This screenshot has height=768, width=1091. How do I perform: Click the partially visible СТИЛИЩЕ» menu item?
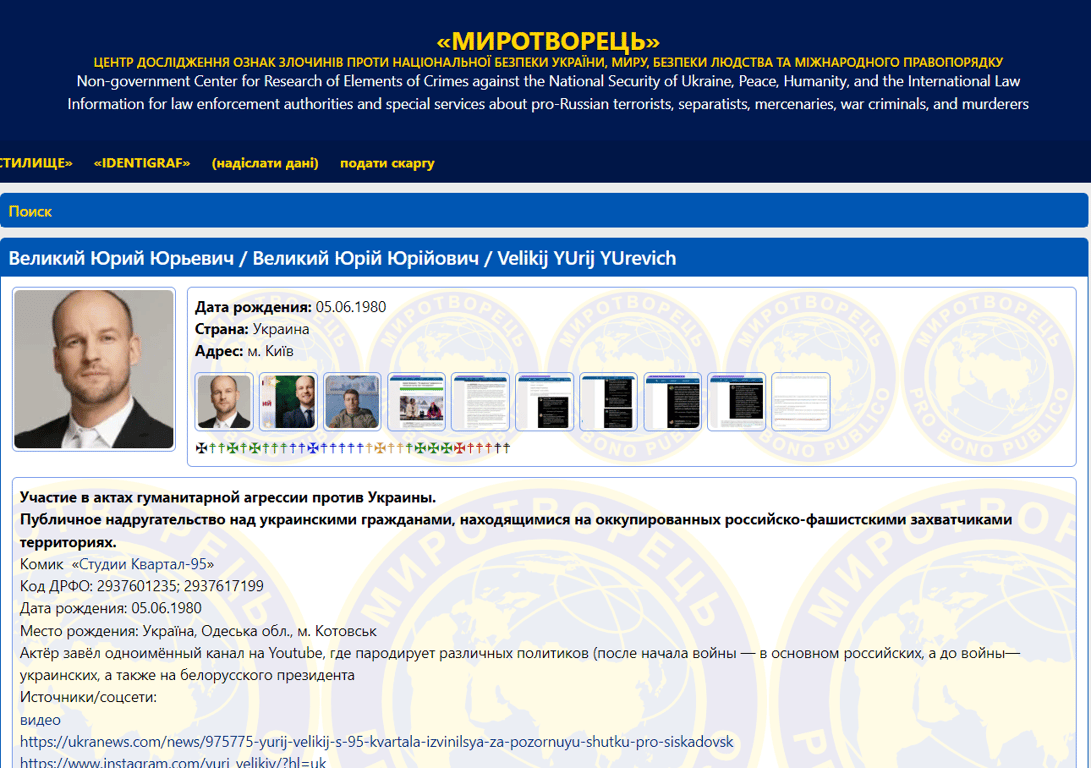pyautogui.click(x=36, y=163)
